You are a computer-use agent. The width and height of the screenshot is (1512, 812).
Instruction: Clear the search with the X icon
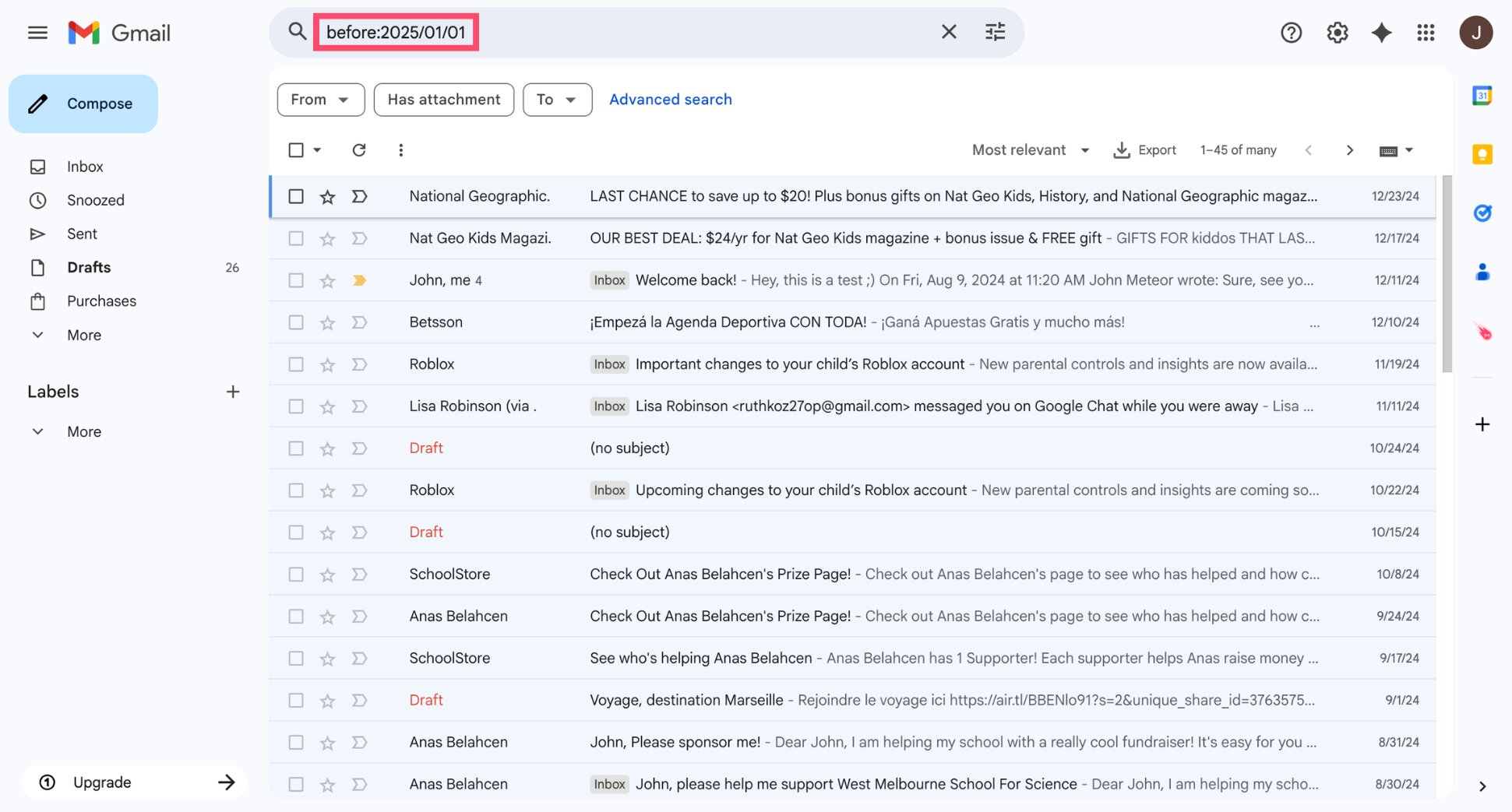(949, 32)
